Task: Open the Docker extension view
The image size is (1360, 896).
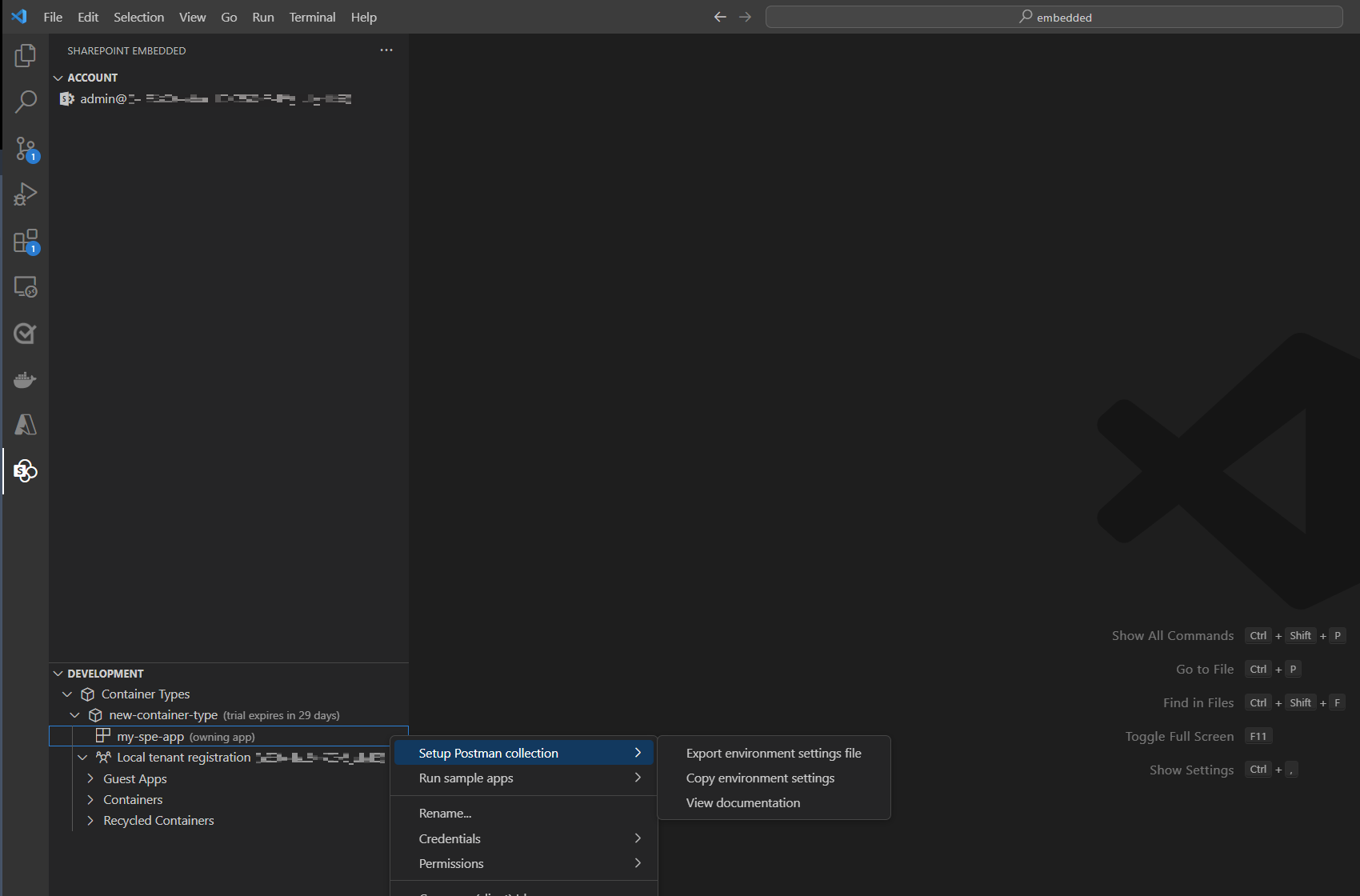Action: tap(25, 379)
